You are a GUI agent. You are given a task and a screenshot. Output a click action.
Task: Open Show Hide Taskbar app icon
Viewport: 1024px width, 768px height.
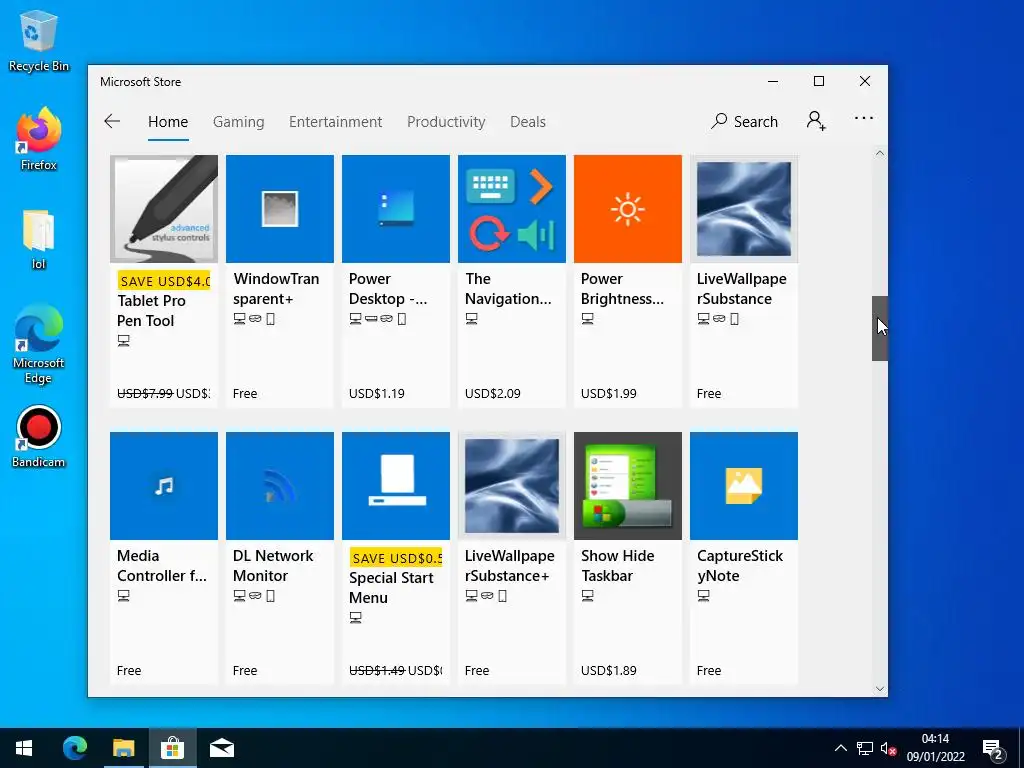[x=628, y=485]
